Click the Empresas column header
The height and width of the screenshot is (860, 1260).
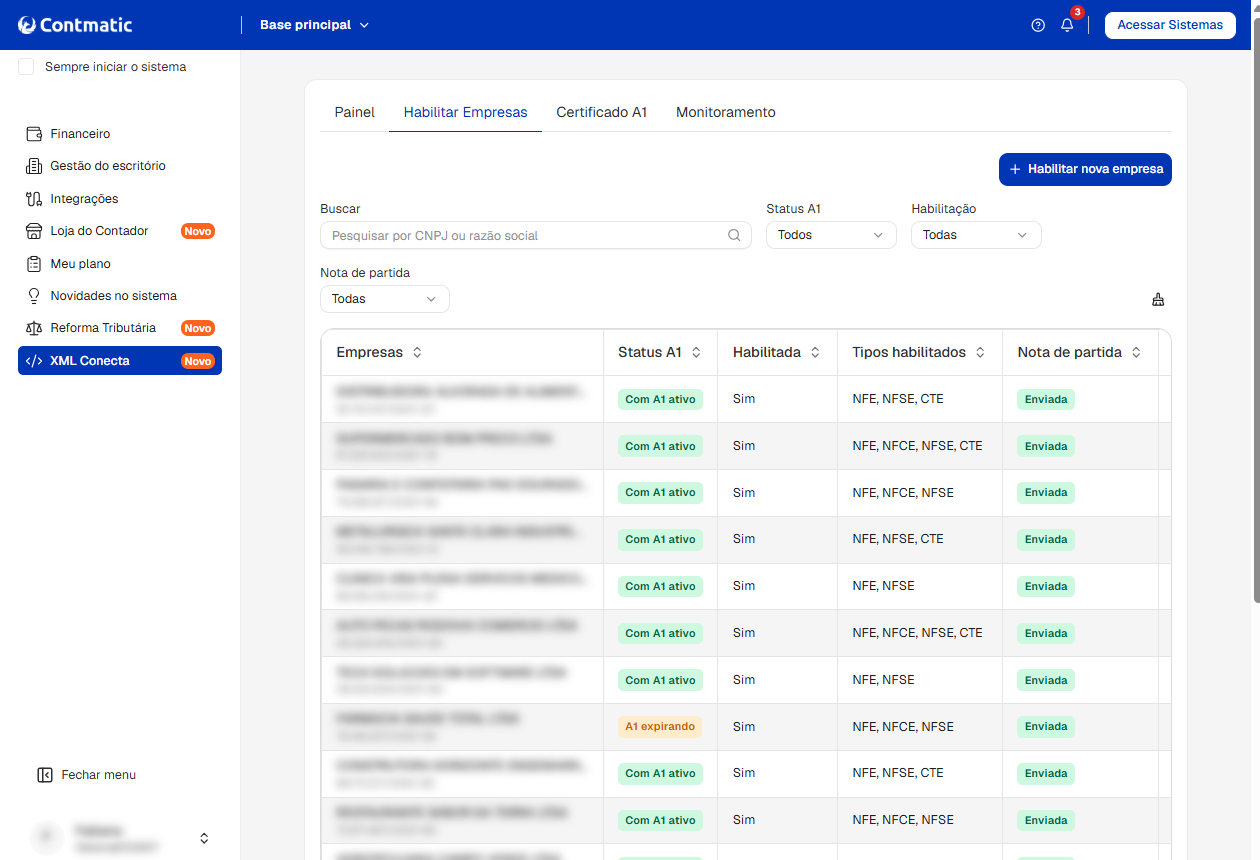(462, 353)
